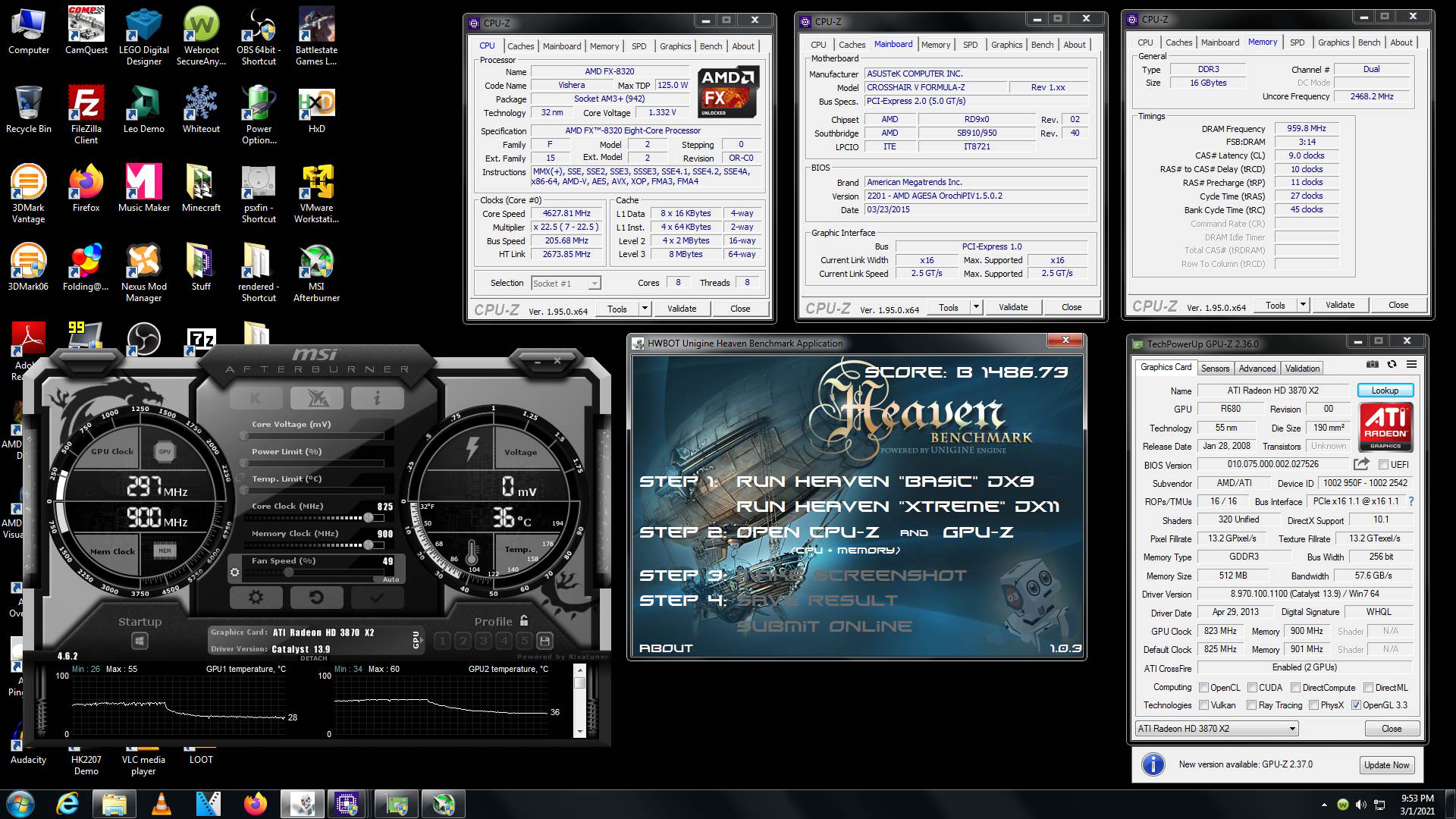
Task: Open the Tools dropdown arrow in CPU-Z CPU window
Action: [x=645, y=309]
